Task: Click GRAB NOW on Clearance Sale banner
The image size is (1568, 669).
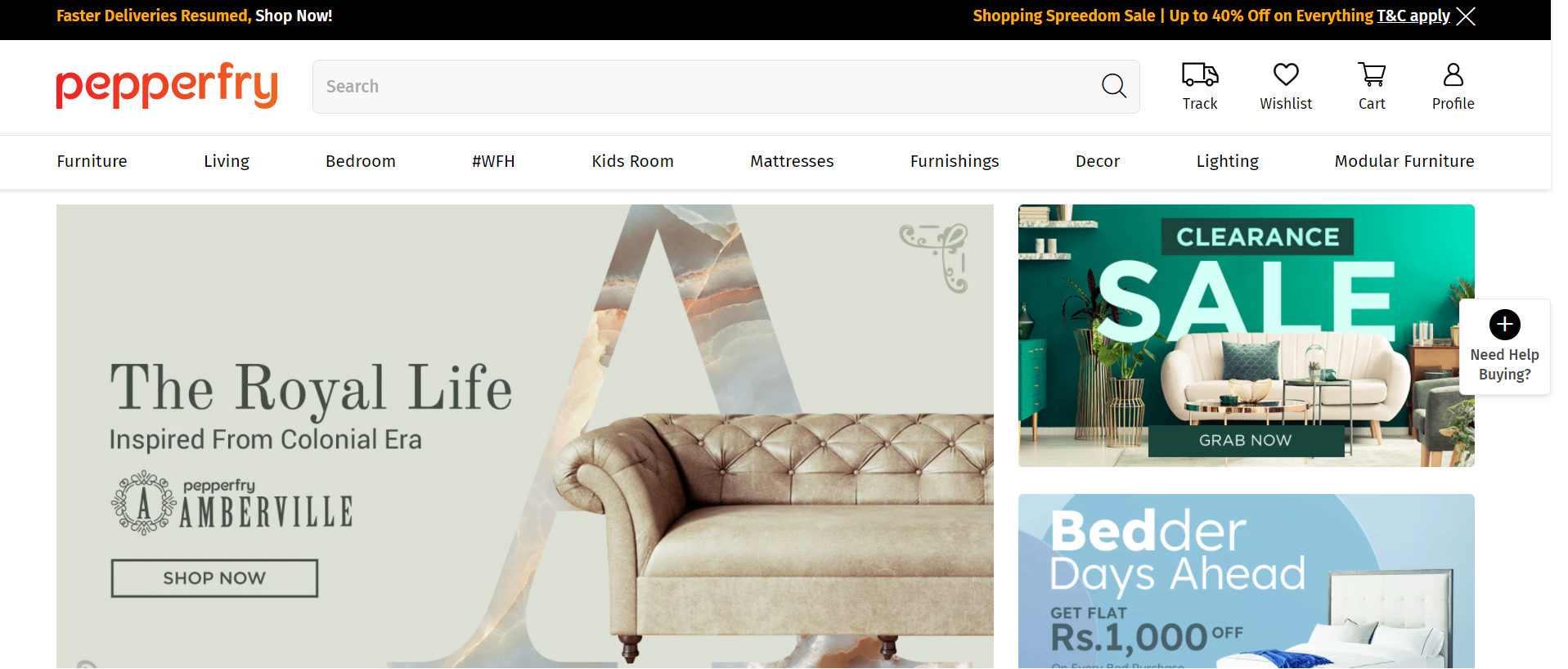Action: point(1246,441)
